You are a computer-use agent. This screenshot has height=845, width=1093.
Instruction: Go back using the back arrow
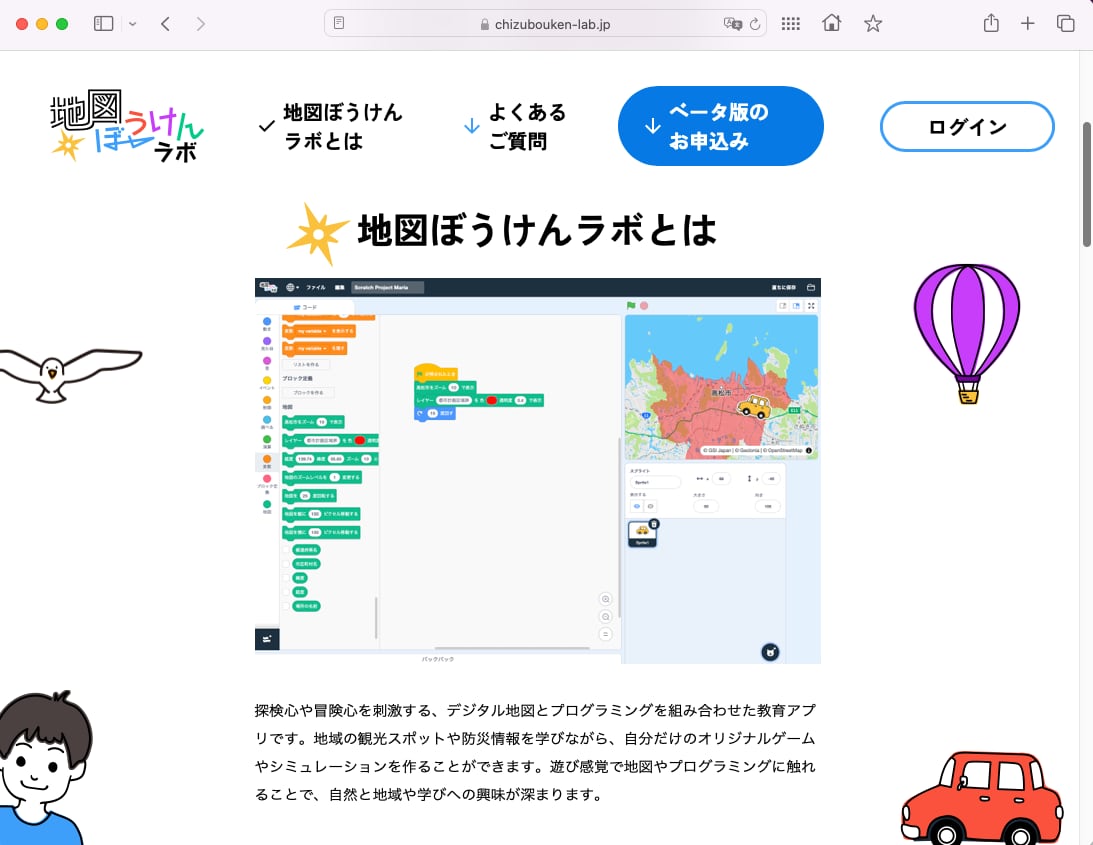[166, 24]
